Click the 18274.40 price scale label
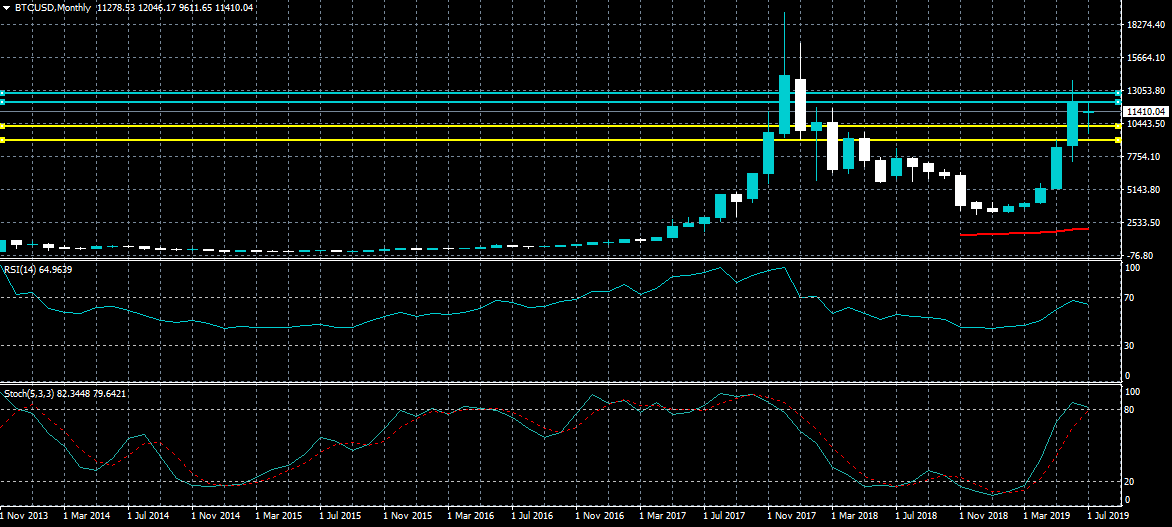 click(x=1145, y=25)
